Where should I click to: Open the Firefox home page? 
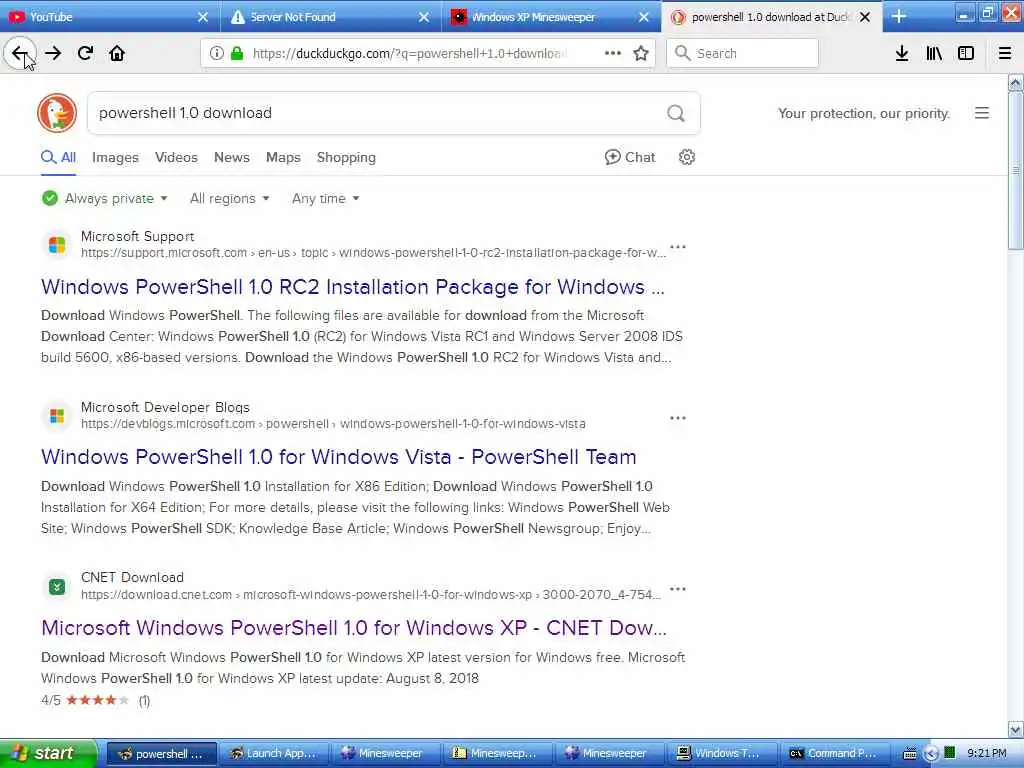pyautogui.click(x=117, y=53)
